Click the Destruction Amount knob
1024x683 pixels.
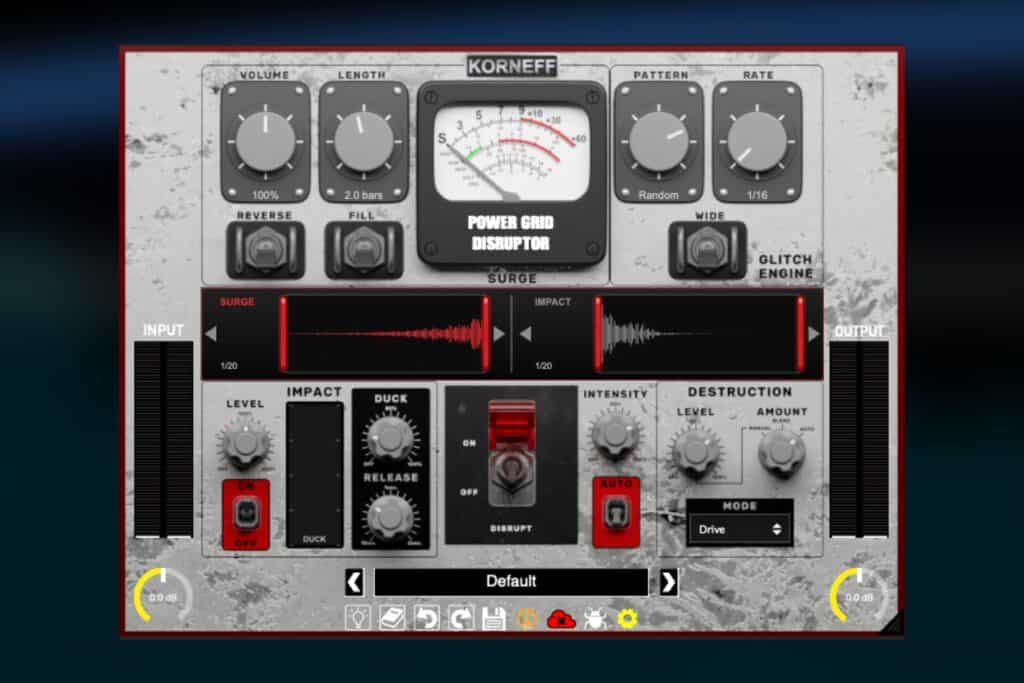[782, 451]
